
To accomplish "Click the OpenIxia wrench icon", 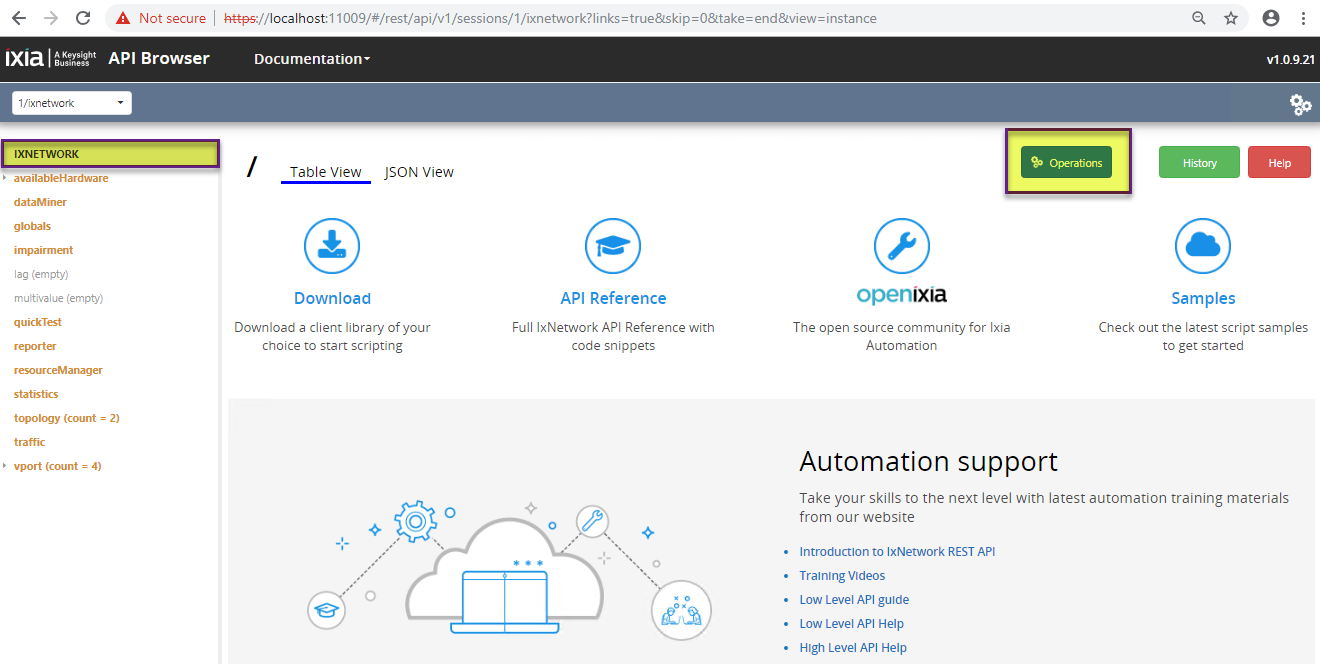I will (x=901, y=245).
